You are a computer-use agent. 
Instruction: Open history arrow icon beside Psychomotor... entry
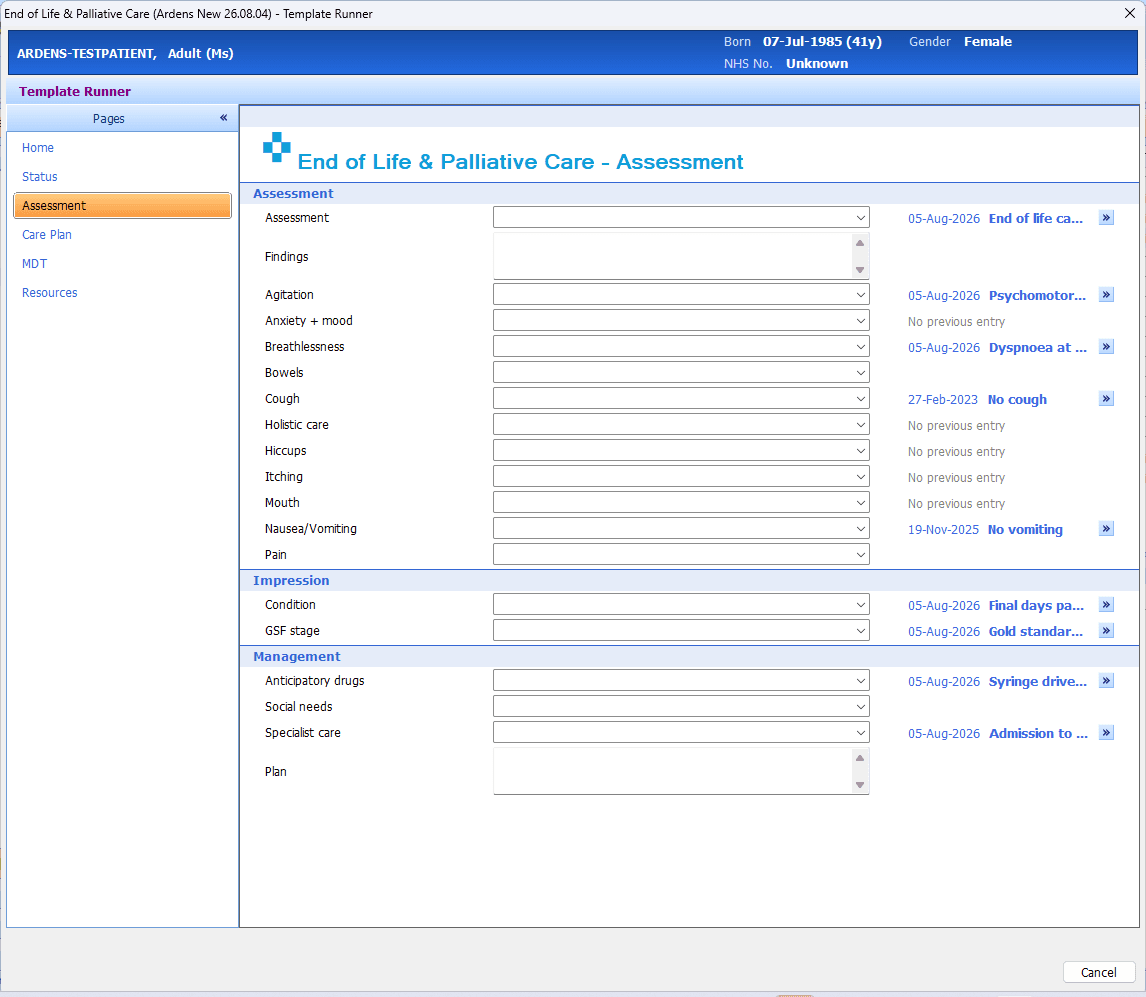coord(1107,295)
